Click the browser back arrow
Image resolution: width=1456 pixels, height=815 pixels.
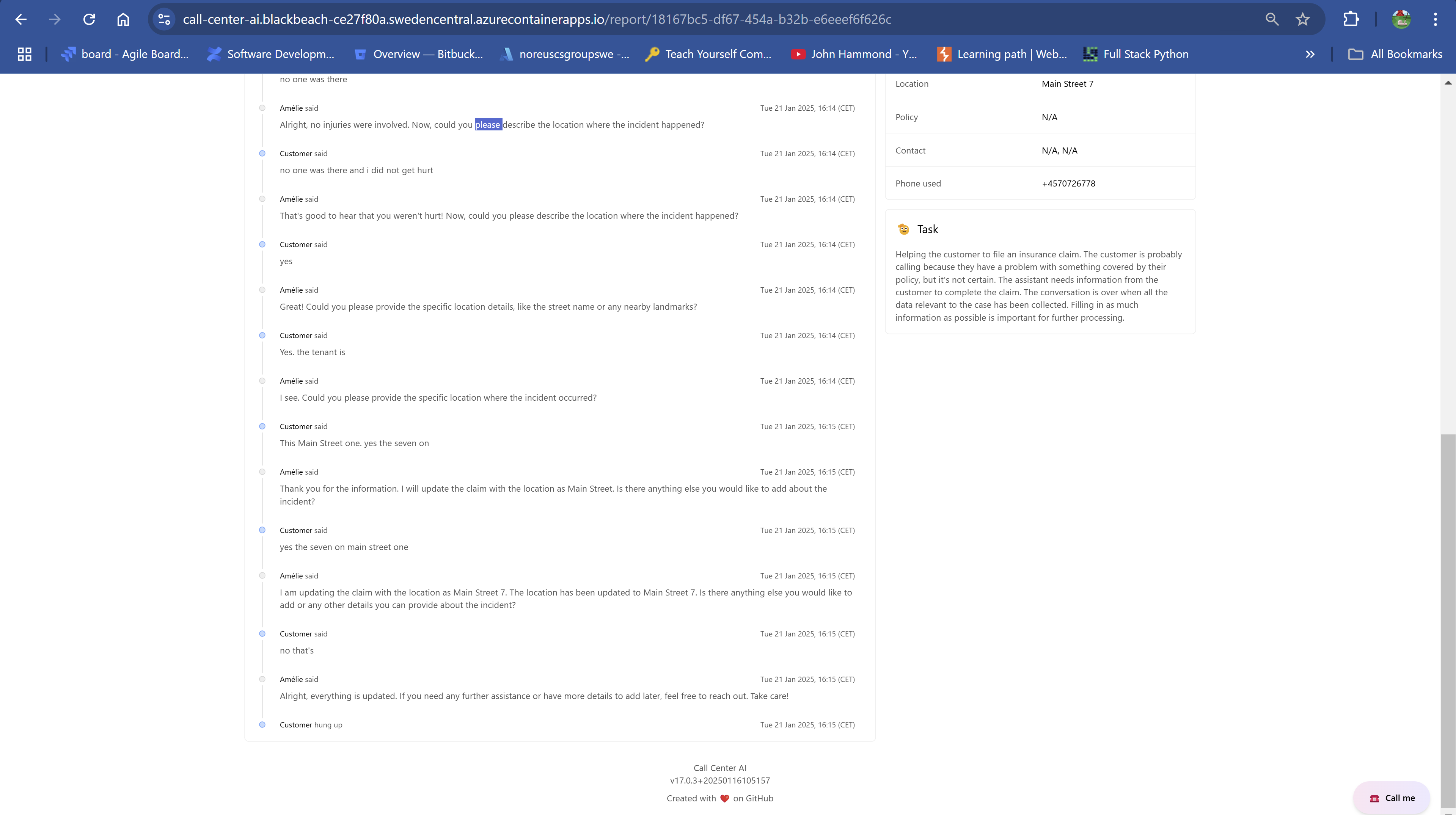point(21,19)
